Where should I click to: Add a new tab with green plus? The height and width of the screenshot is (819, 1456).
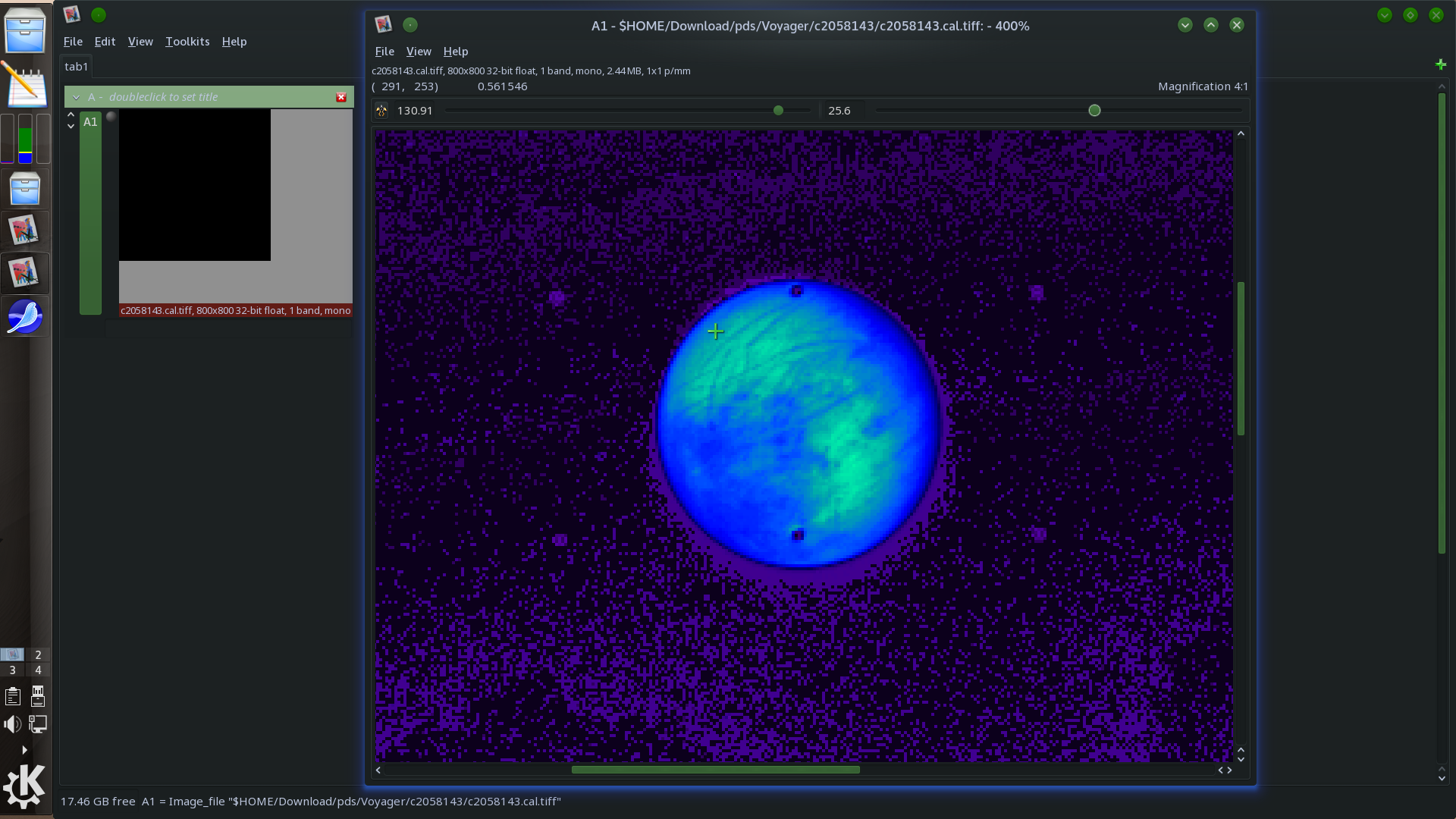[1441, 65]
